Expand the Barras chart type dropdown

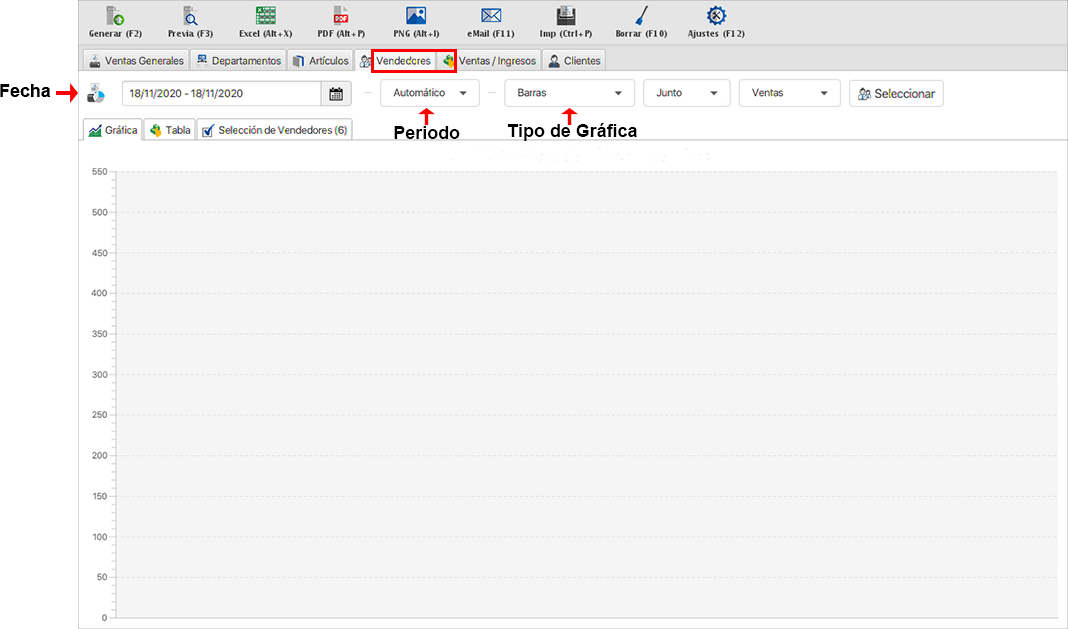[569, 93]
